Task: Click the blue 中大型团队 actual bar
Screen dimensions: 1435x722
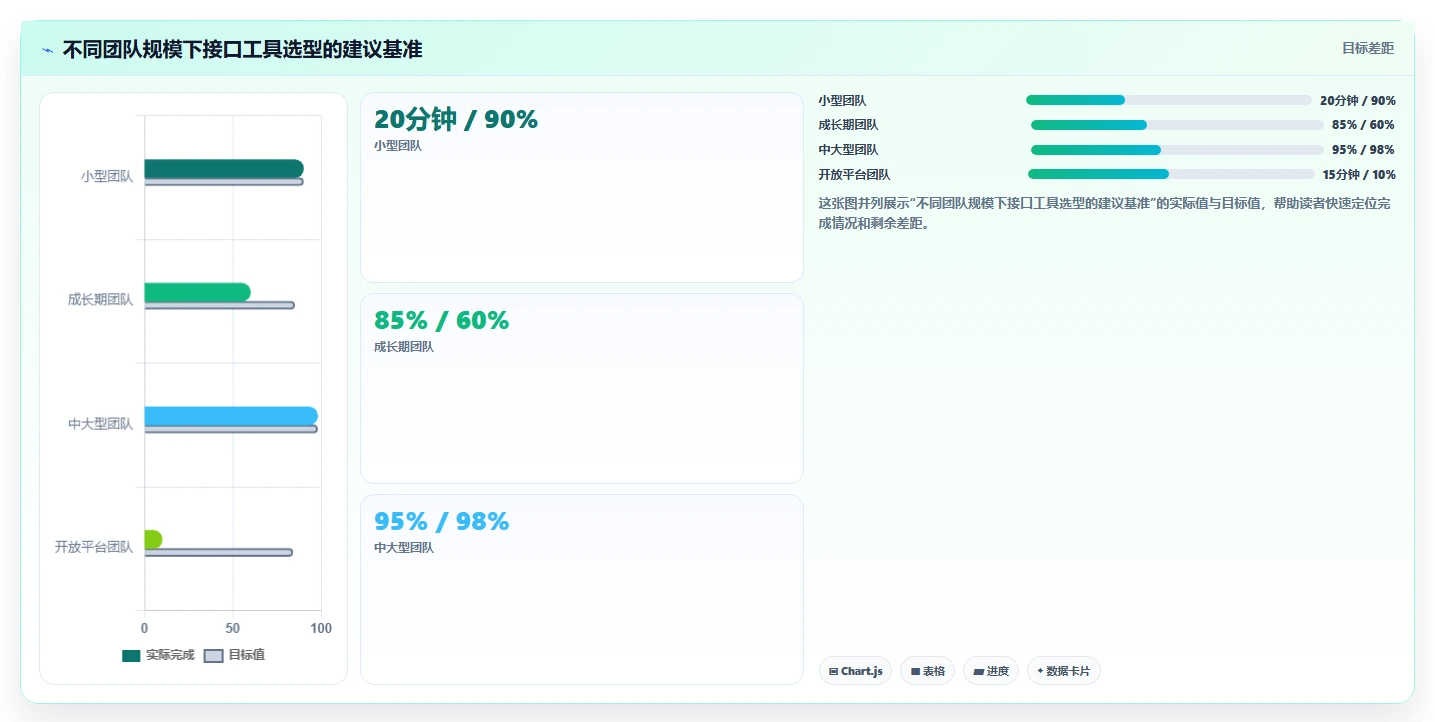Action: [231, 416]
